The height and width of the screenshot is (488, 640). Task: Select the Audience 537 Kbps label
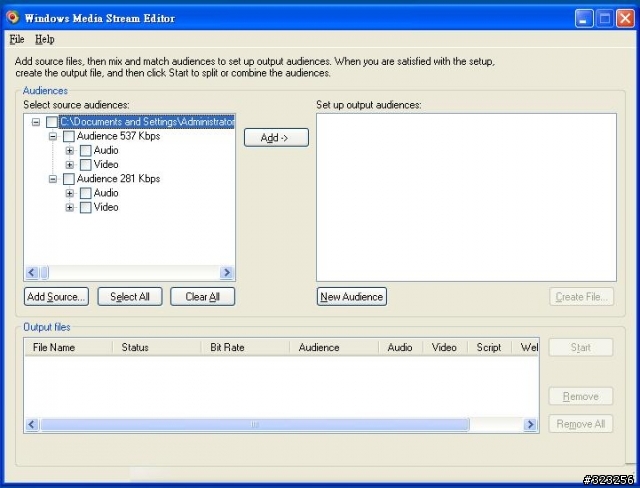coord(118,136)
